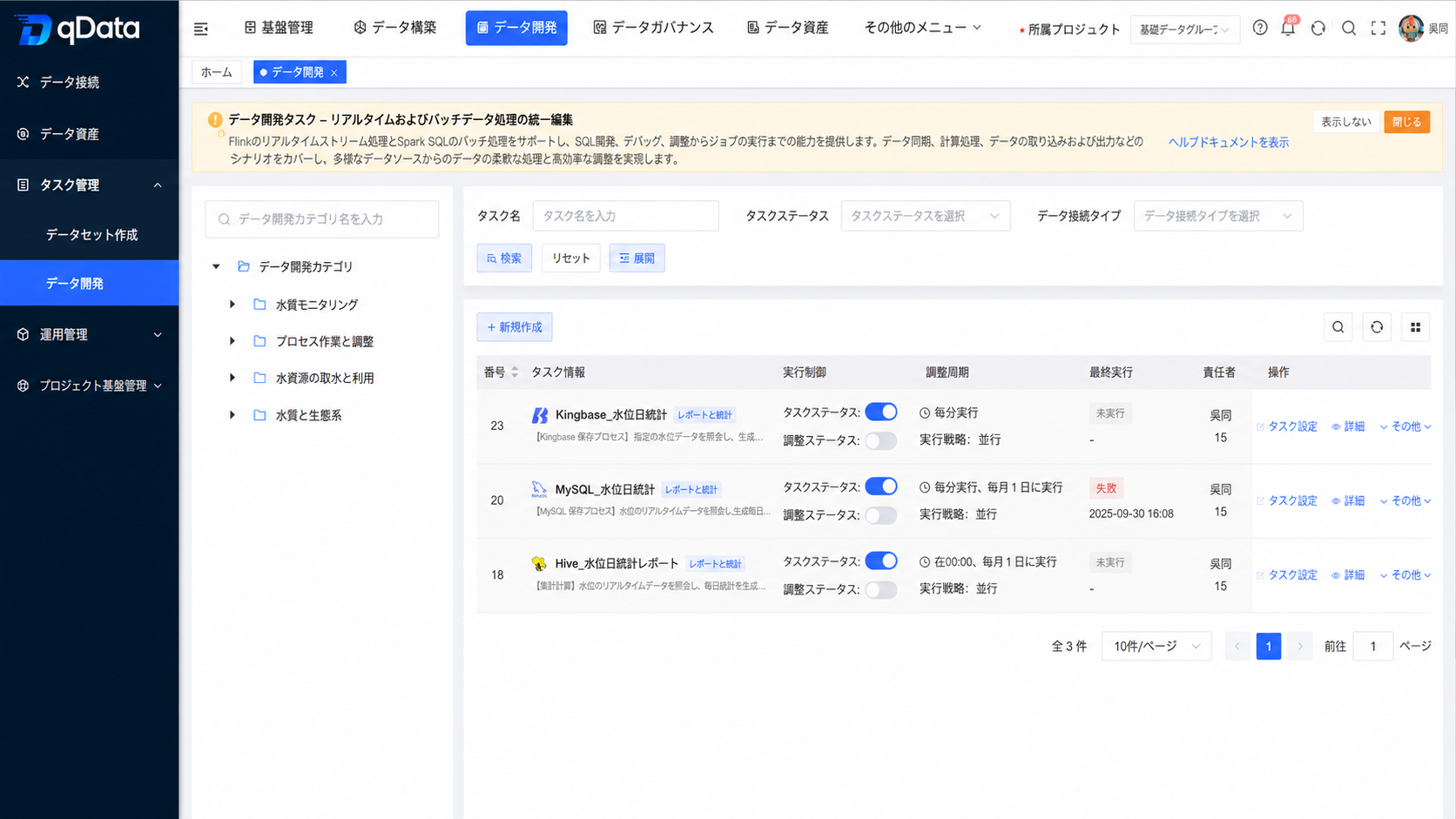Click リセット button

coord(571,258)
